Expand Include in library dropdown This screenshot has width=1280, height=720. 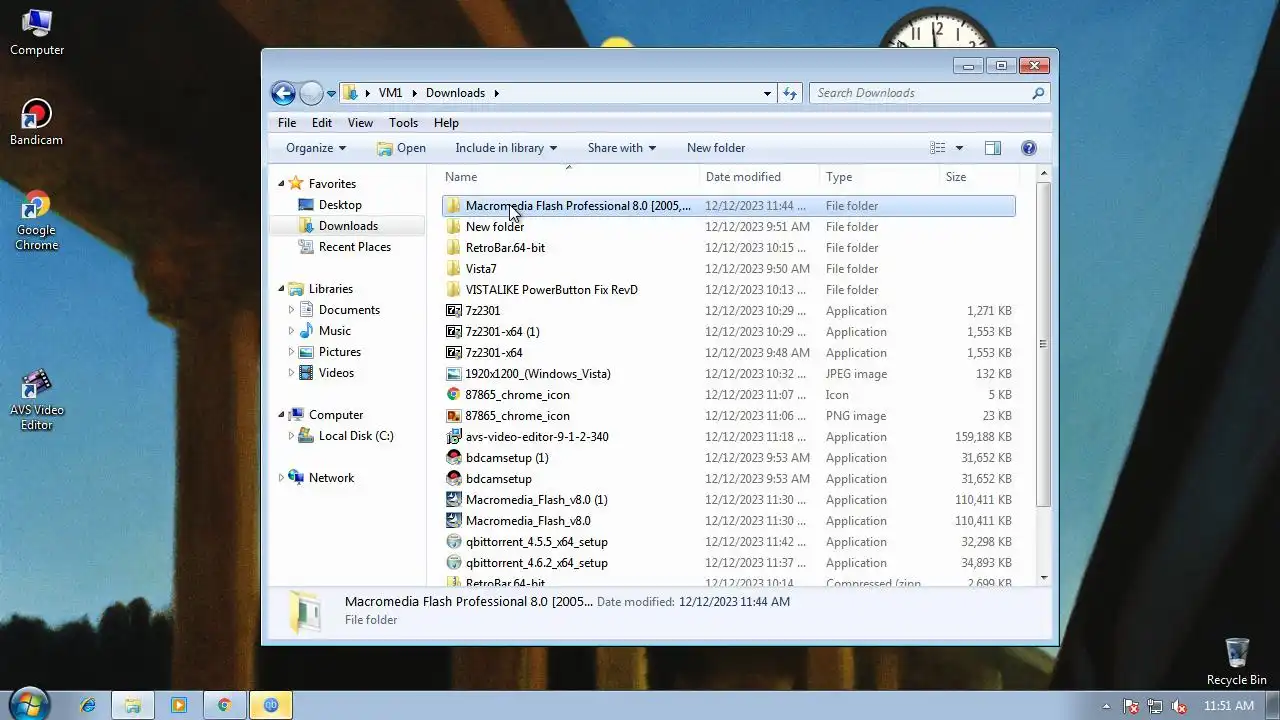coord(506,148)
